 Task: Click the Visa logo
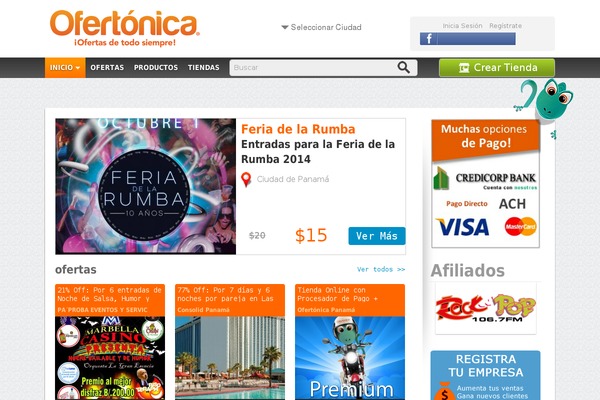coord(462,227)
